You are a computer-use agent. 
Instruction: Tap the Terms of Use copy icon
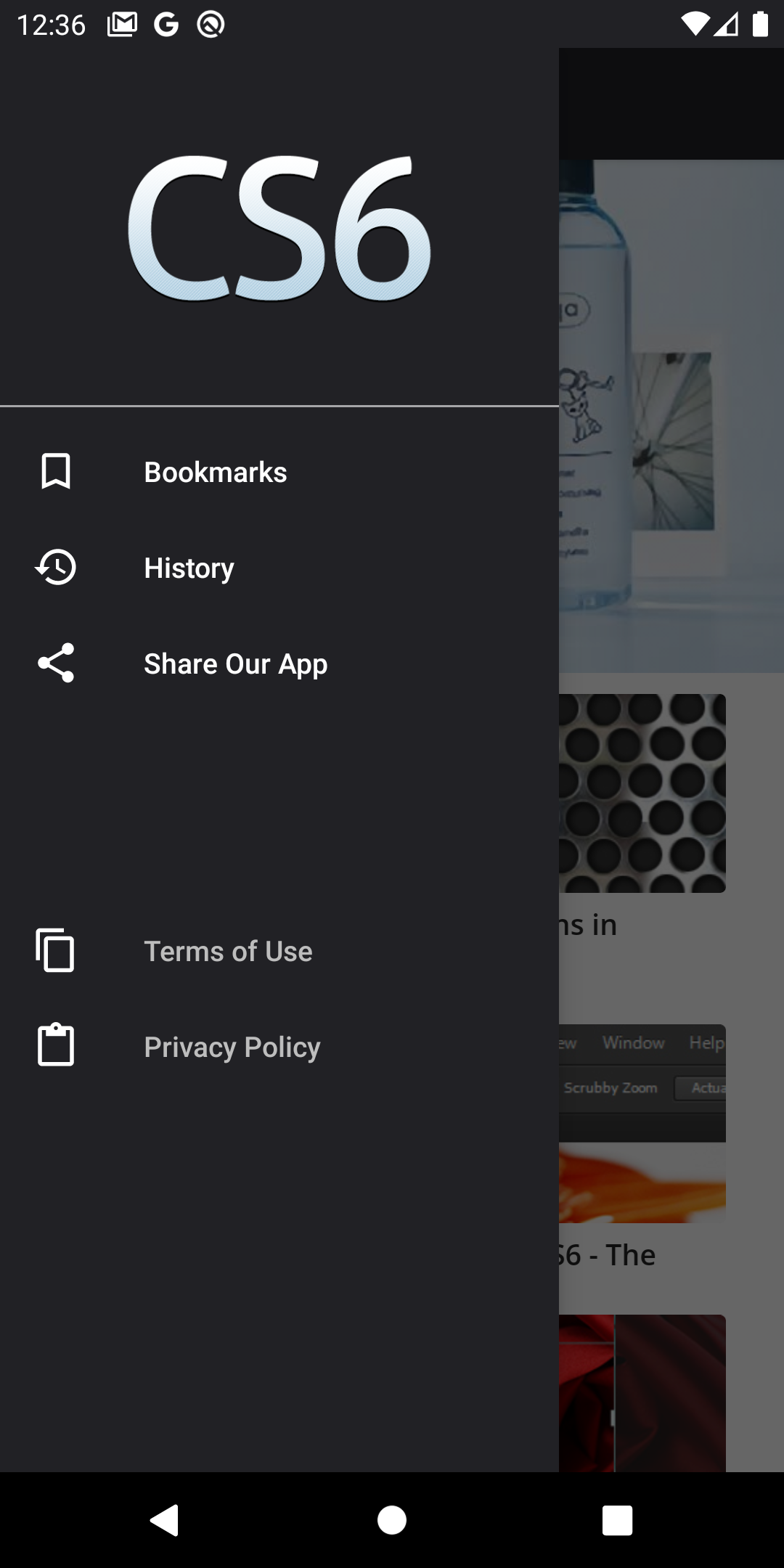point(56,950)
